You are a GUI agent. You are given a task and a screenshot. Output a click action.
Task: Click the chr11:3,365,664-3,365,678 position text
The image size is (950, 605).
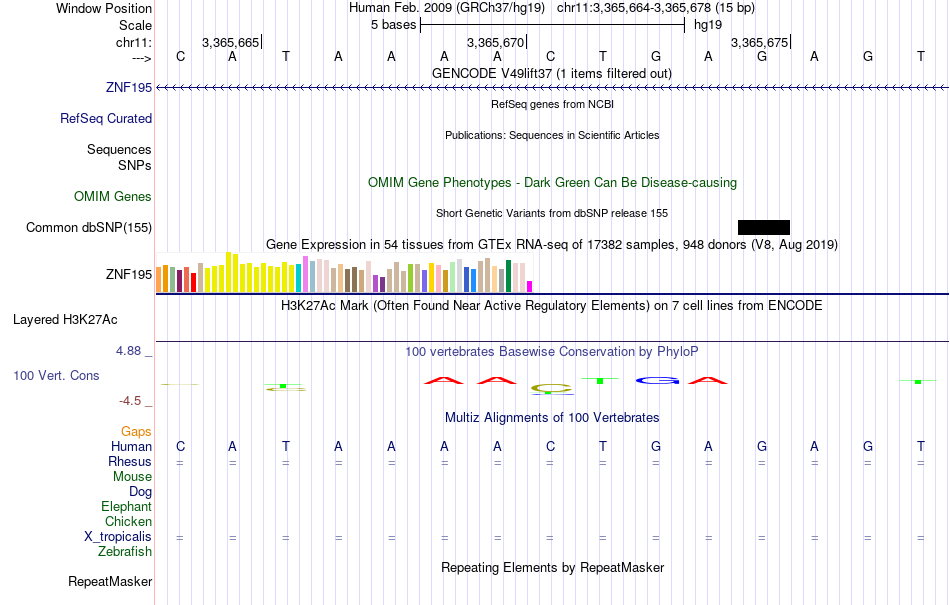click(x=656, y=8)
